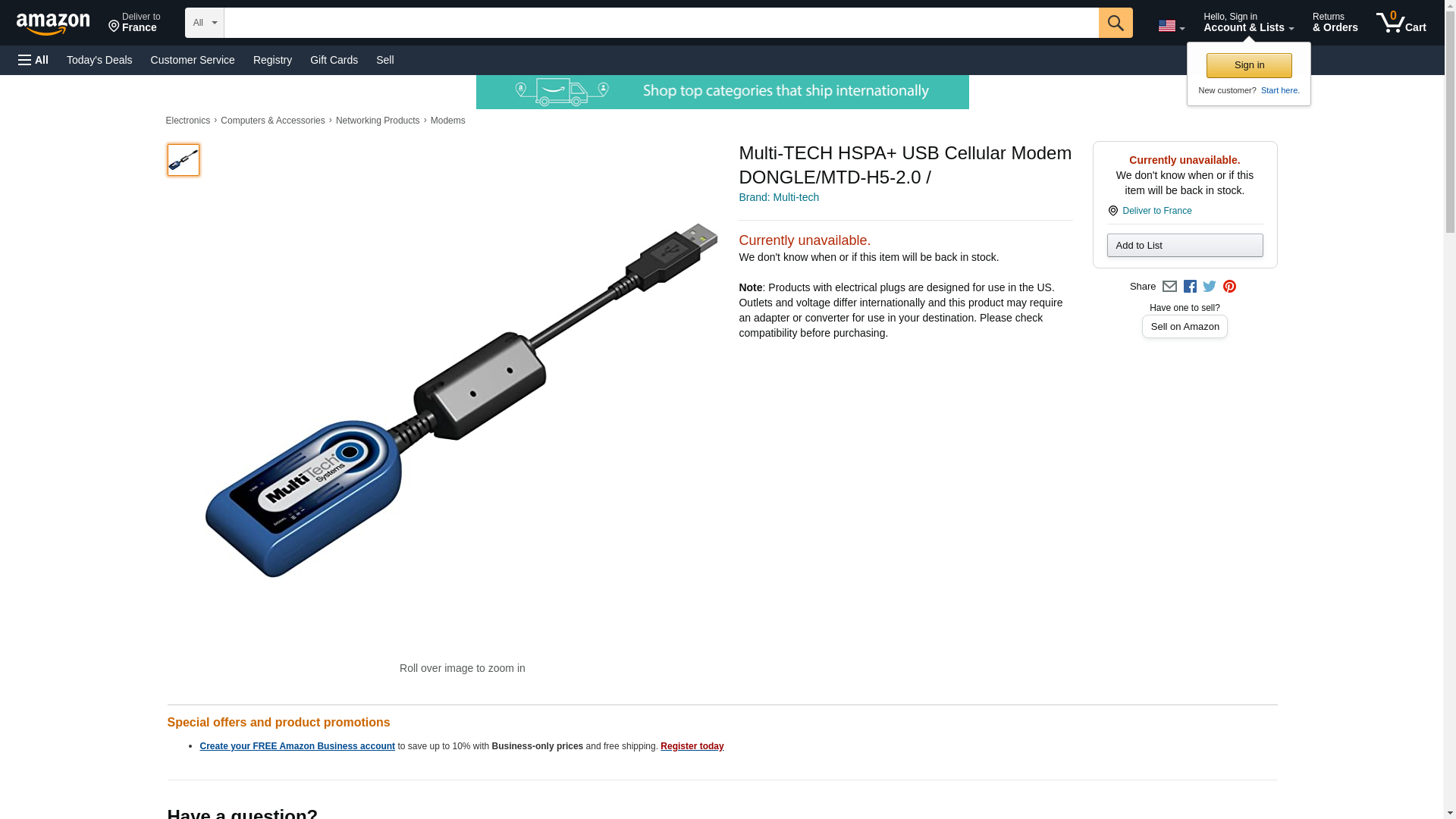
Task: Click the yellow Sign in button
Action: pyautogui.click(x=1249, y=65)
